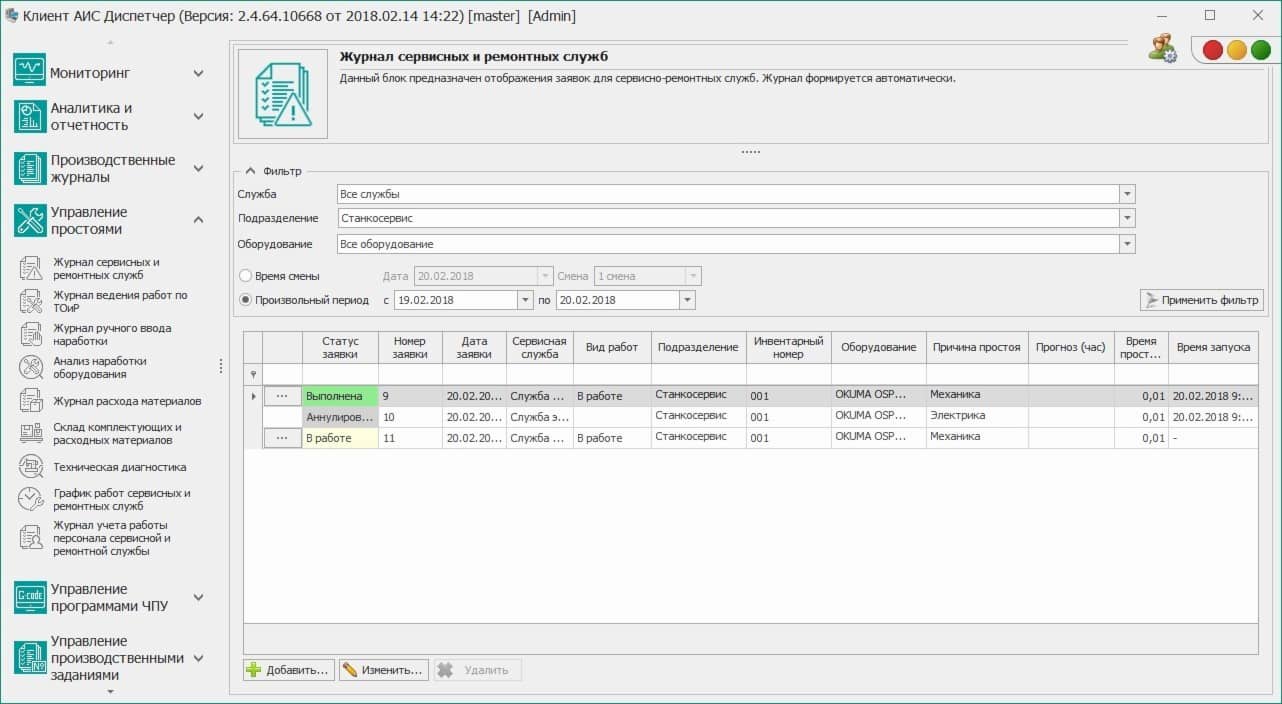Open the Оборудование dropdown
This screenshot has width=1282, height=704.
coord(1127,244)
